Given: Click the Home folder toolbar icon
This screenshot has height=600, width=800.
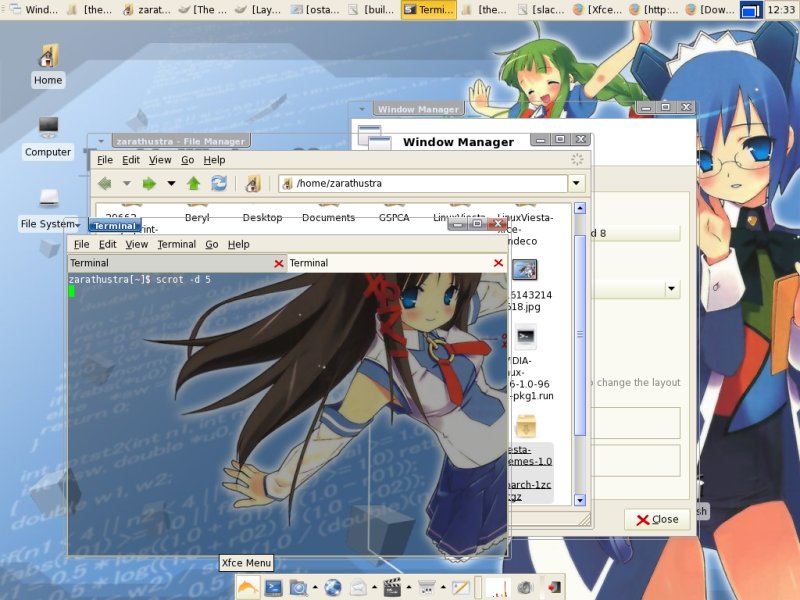Looking at the screenshot, I should click(253, 184).
